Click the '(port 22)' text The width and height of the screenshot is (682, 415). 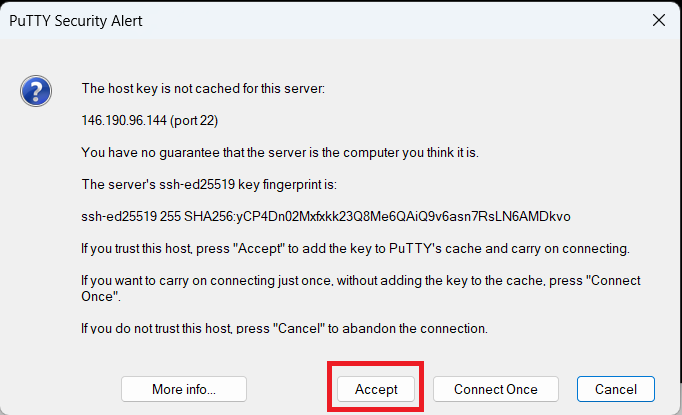[x=194, y=120]
